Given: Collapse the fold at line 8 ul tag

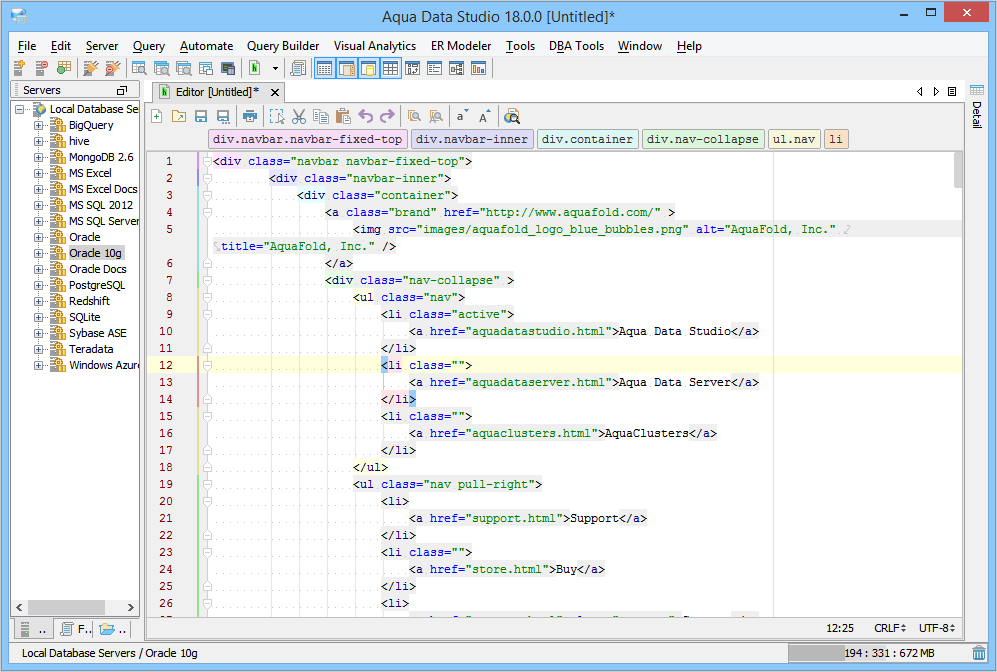Looking at the screenshot, I should click(206, 297).
